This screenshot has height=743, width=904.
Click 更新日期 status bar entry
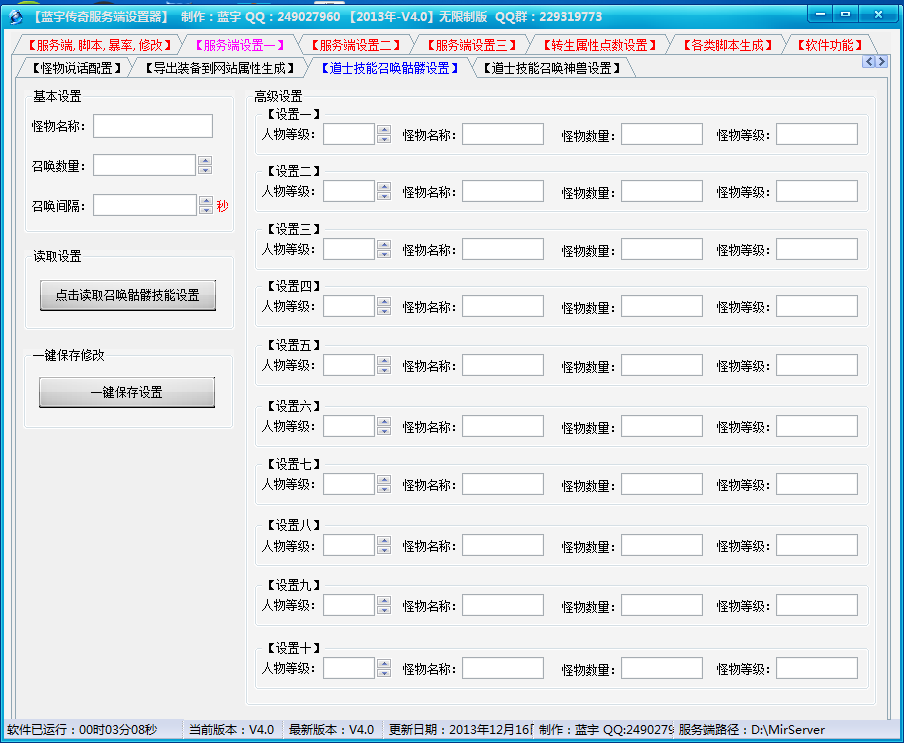[459, 730]
